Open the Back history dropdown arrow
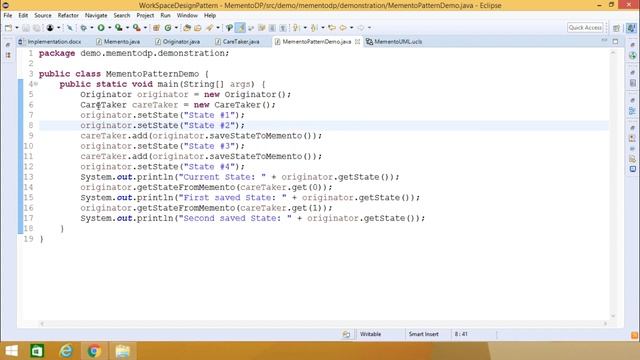 (351, 28)
